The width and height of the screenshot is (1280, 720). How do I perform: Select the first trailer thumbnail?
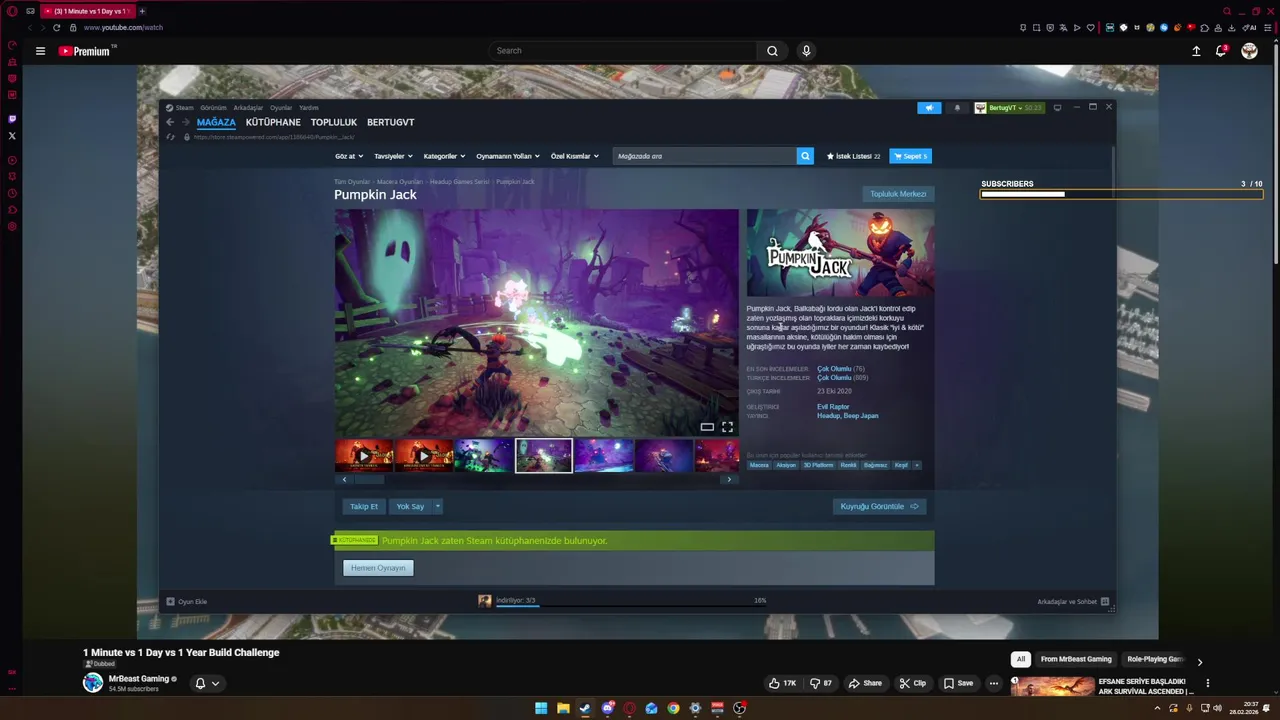pyautogui.click(x=364, y=456)
